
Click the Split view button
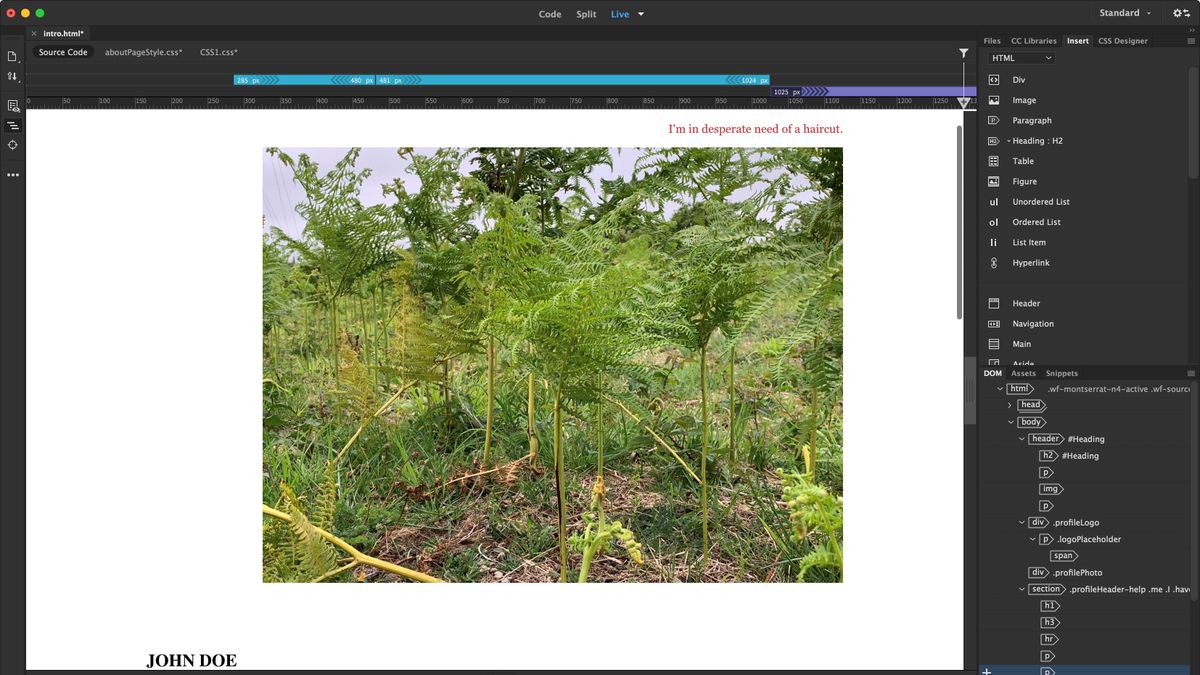[x=586, y=14]
